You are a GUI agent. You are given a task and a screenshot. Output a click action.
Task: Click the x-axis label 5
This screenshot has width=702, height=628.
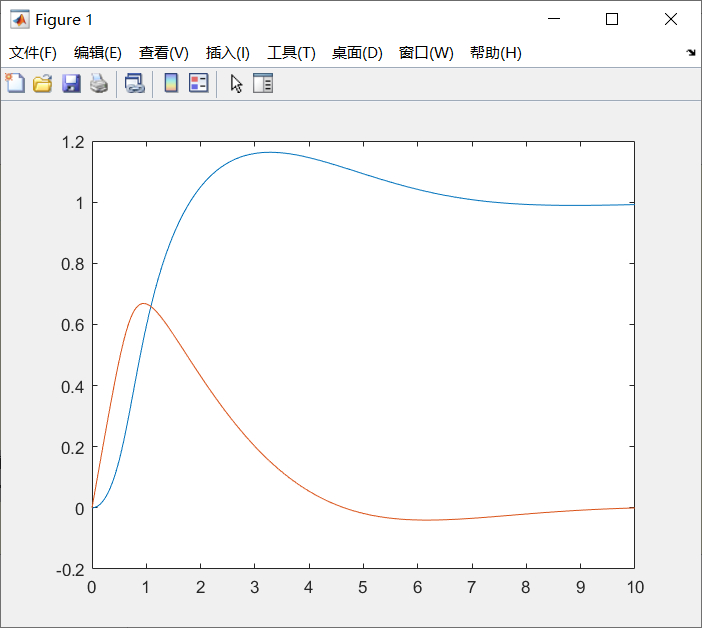(363, 587)
